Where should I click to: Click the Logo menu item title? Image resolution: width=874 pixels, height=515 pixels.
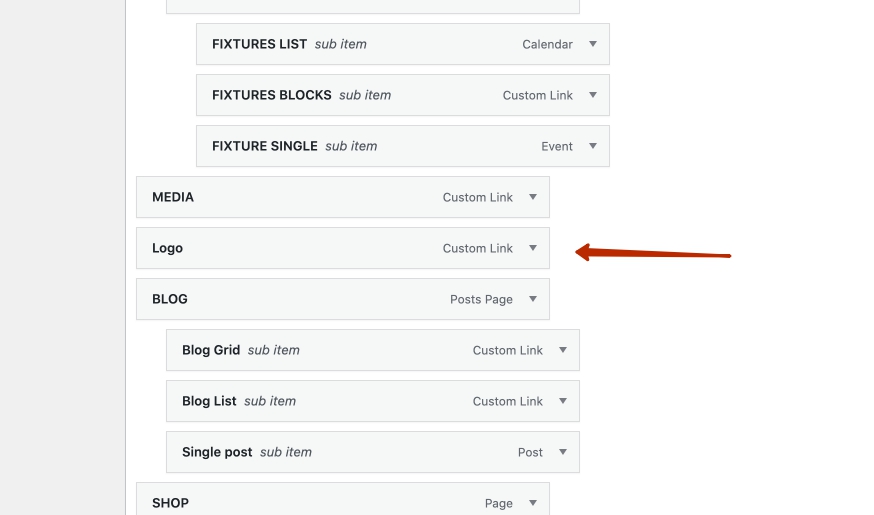(167, 248)
